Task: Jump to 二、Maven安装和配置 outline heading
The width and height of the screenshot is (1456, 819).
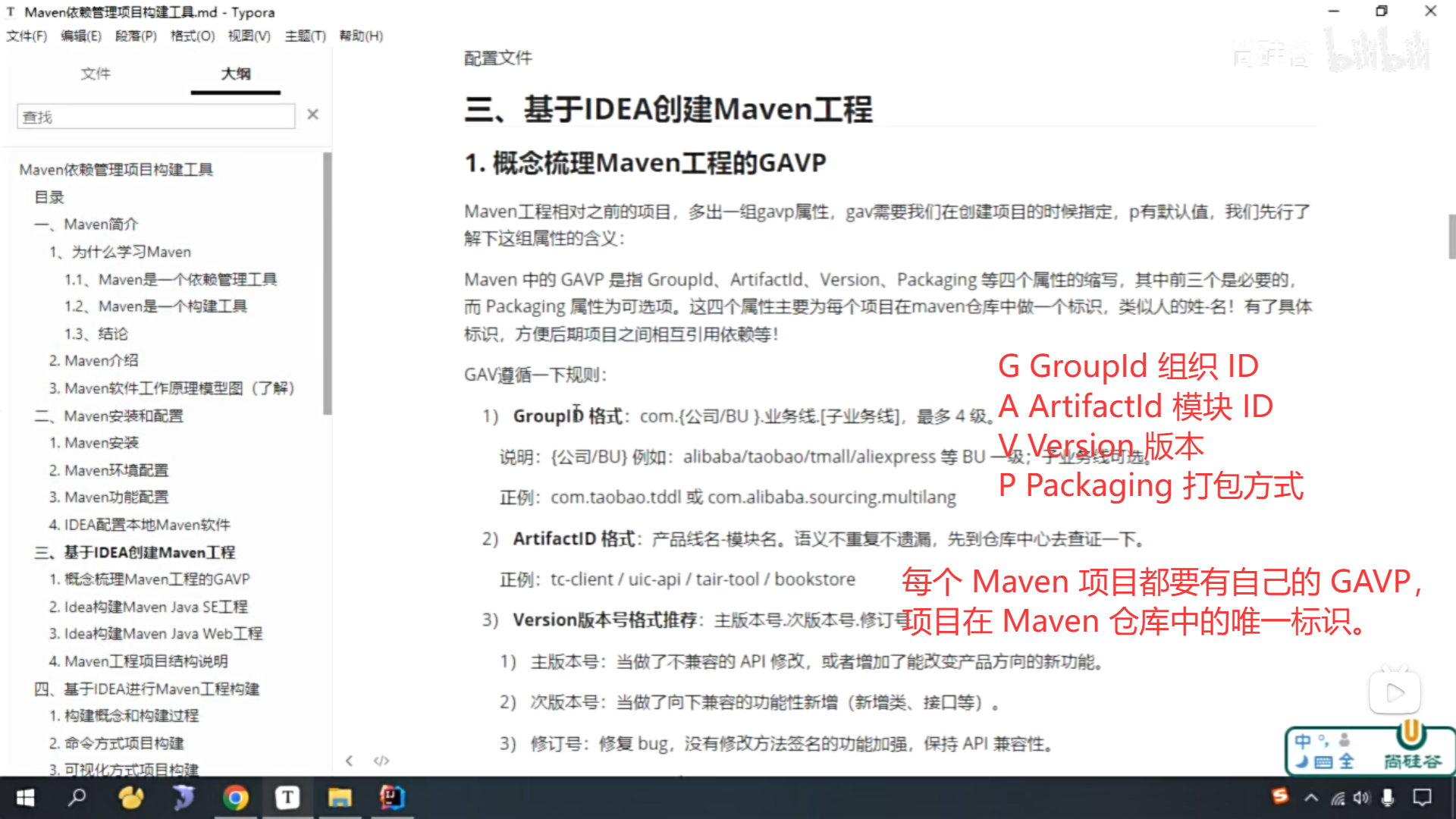Action: [108, 416]
